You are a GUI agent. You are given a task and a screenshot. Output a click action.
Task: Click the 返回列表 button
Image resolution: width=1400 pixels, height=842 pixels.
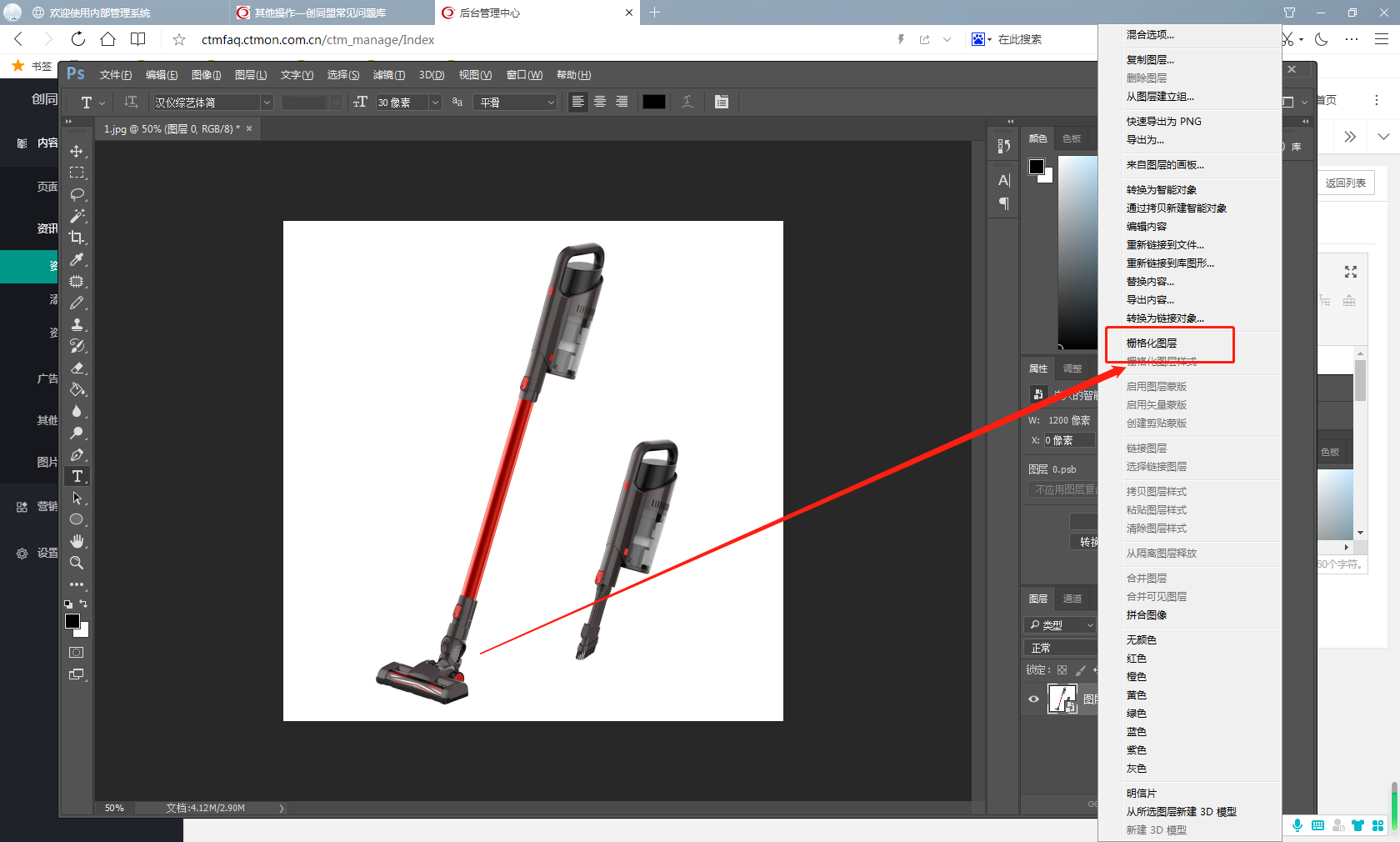(x=1346, y=183)
